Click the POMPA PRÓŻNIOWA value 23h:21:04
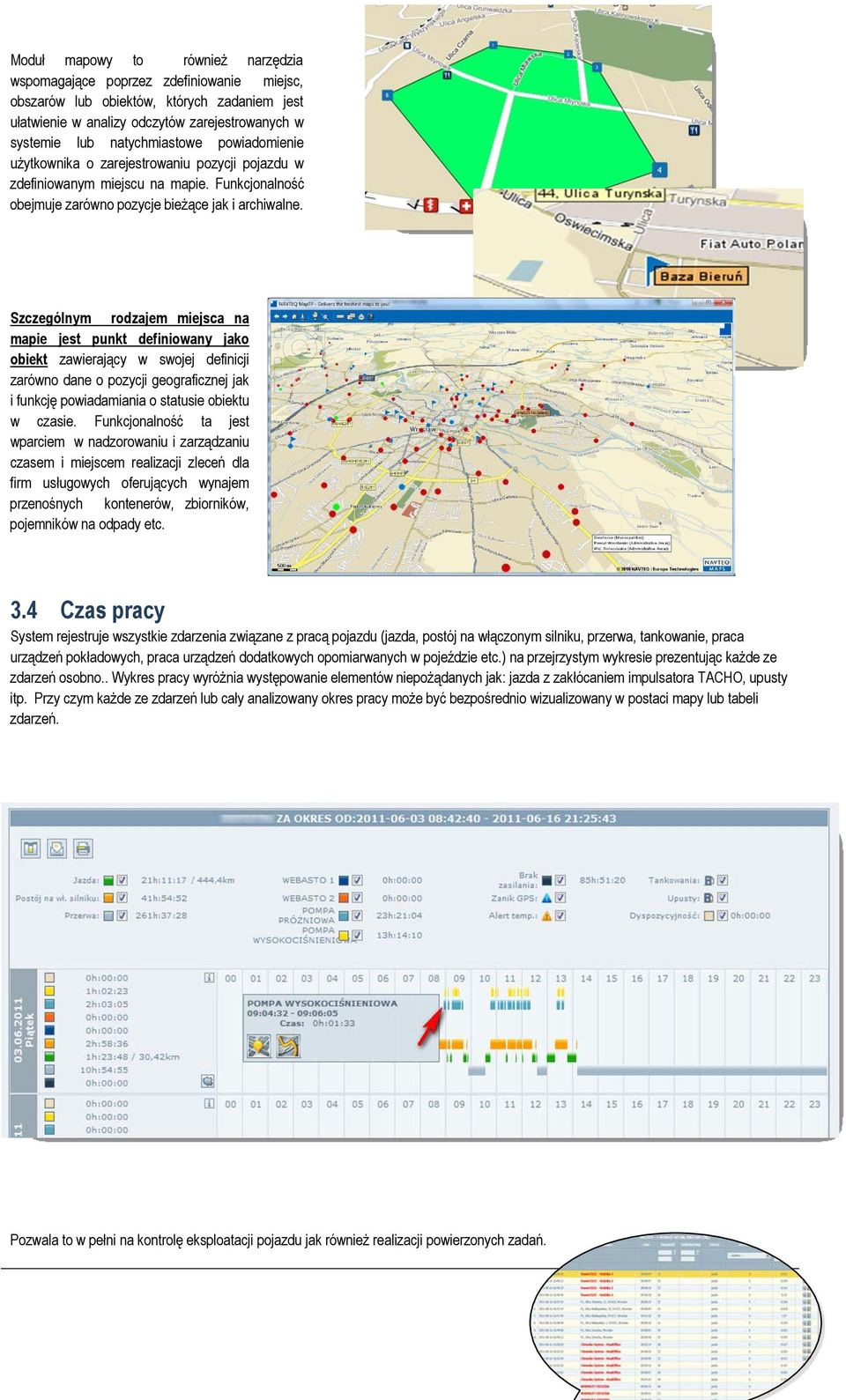Viewport: 846px width, 1400px height. pos(399,915)
